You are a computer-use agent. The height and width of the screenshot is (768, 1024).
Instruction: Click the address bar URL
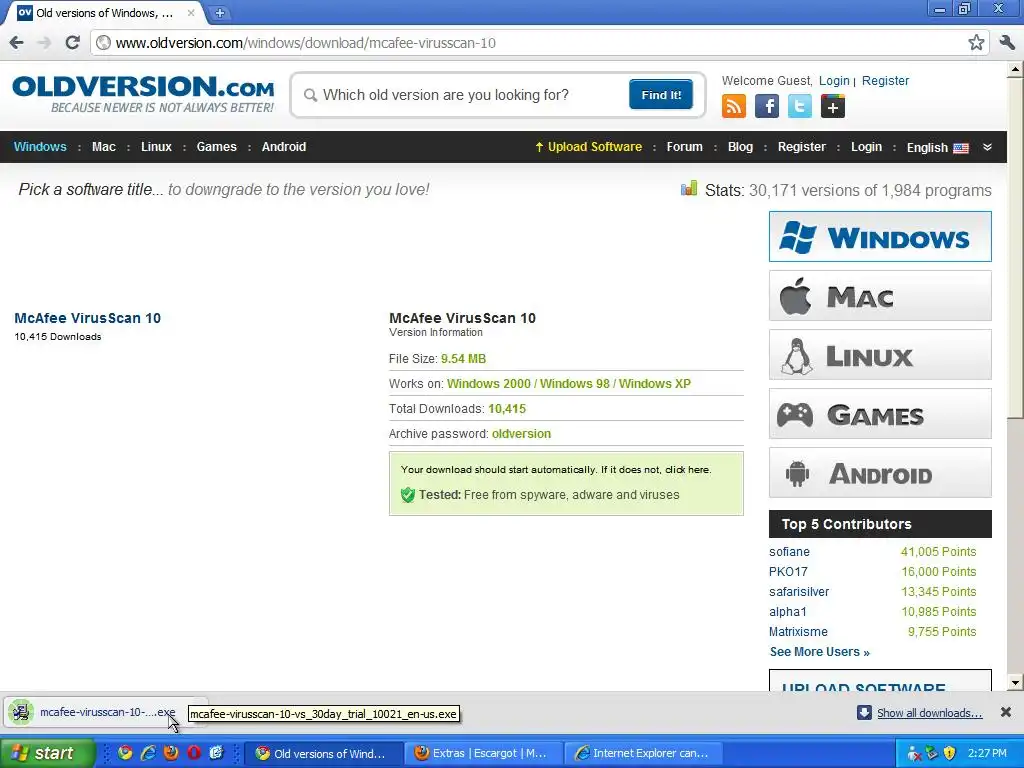pyautogui.click(x=306, y=43)
